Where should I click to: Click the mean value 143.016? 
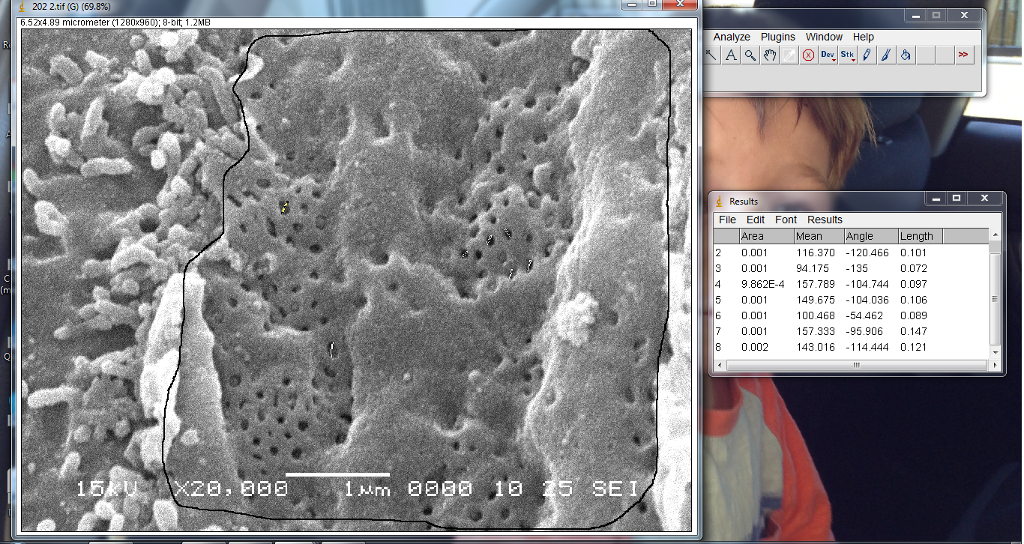click(x=815, y=347)
